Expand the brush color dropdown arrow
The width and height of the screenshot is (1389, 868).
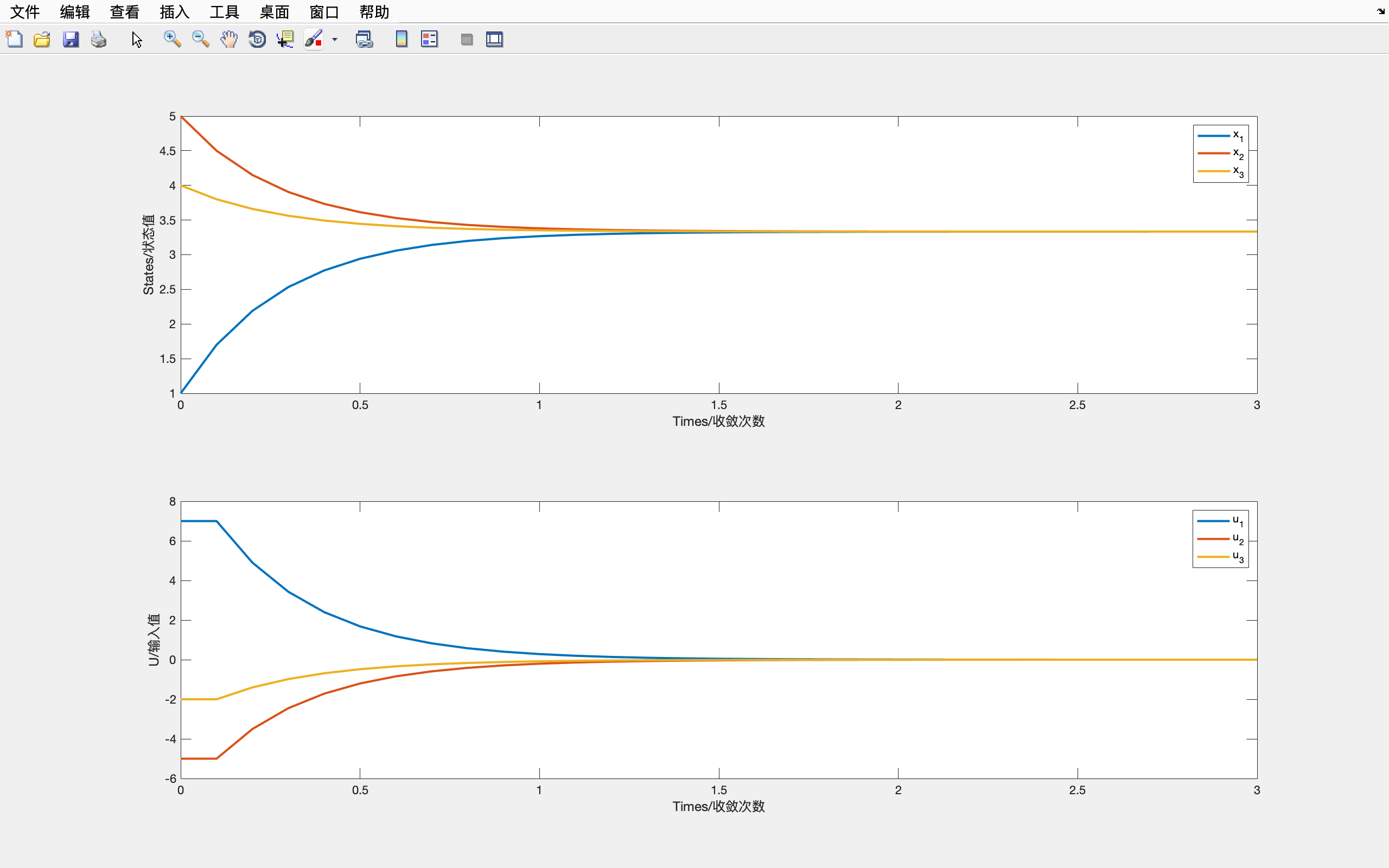pos(335,40)
